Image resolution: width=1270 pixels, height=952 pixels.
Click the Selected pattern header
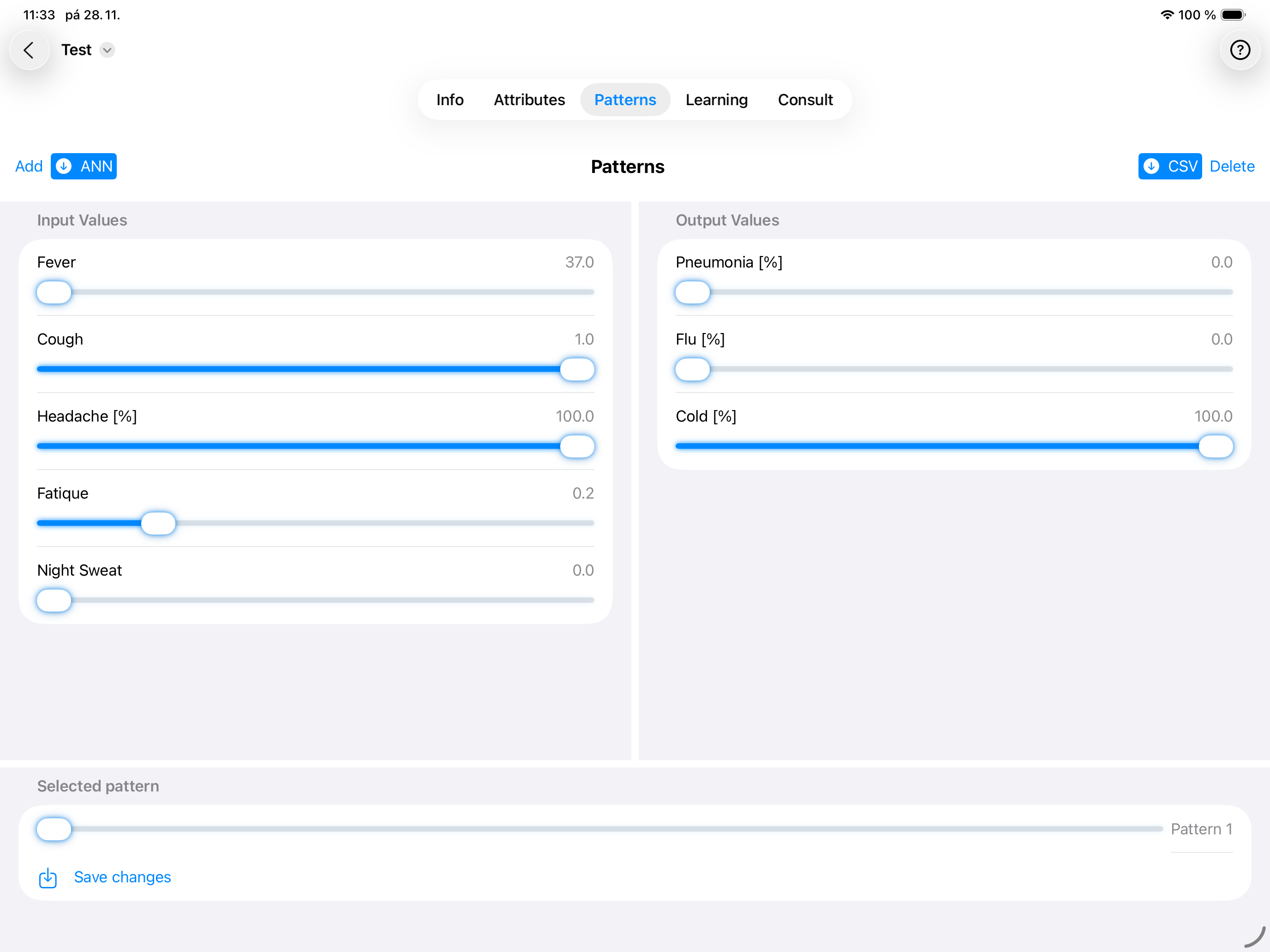98,786
